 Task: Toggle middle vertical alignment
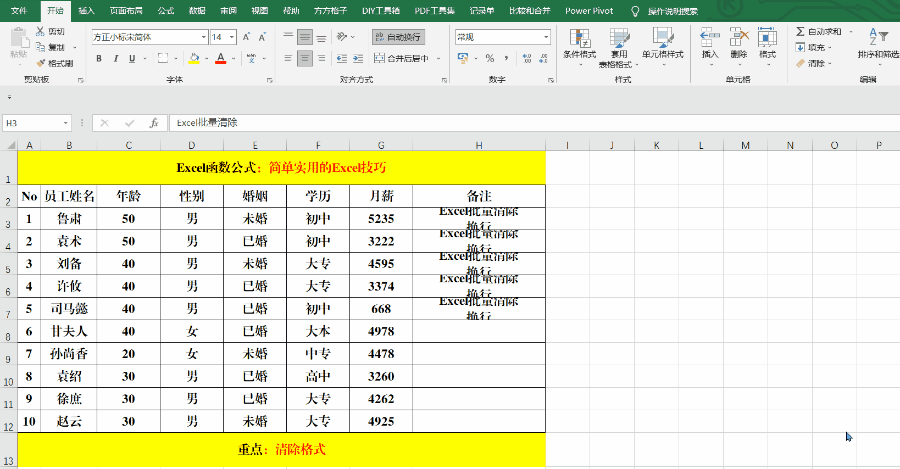click(x=305, y=37)
